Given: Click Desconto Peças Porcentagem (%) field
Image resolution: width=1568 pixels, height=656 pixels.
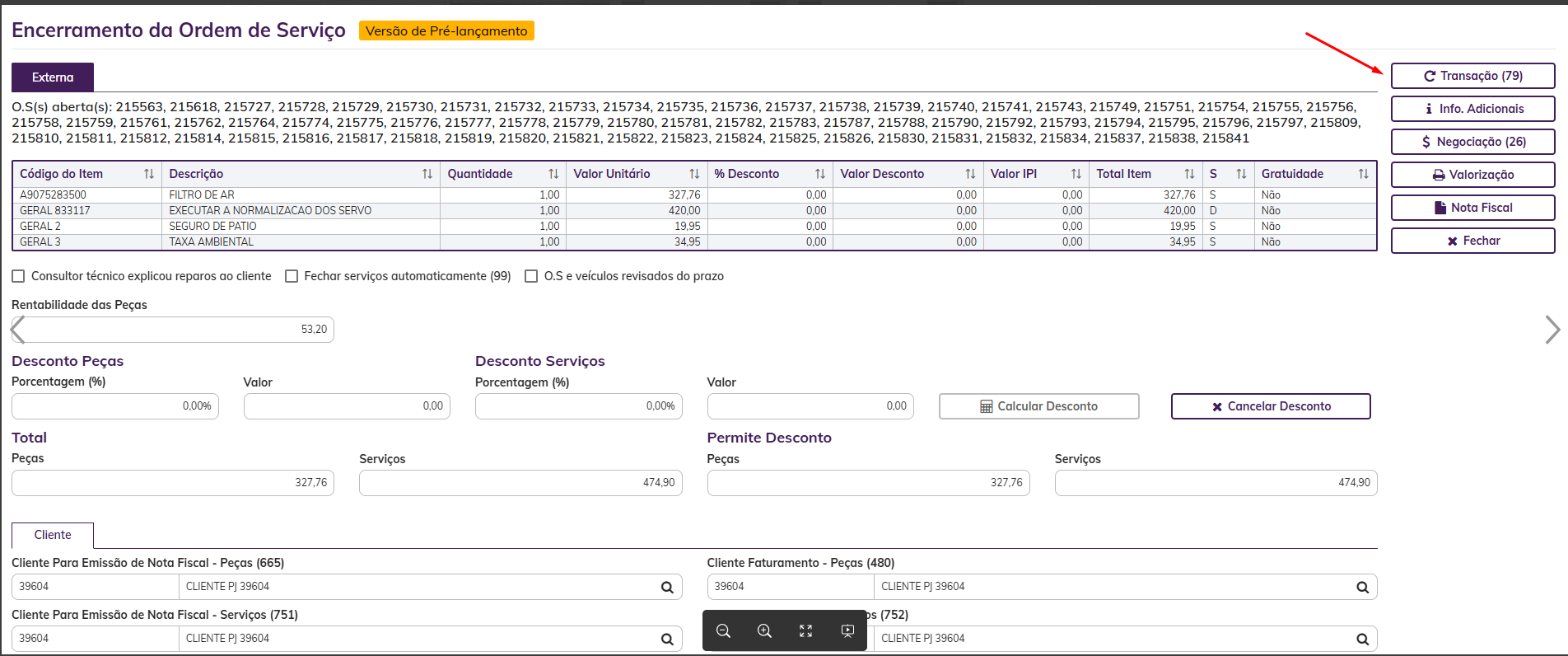Looking at the screenshot, I should (x=115, y=406).
